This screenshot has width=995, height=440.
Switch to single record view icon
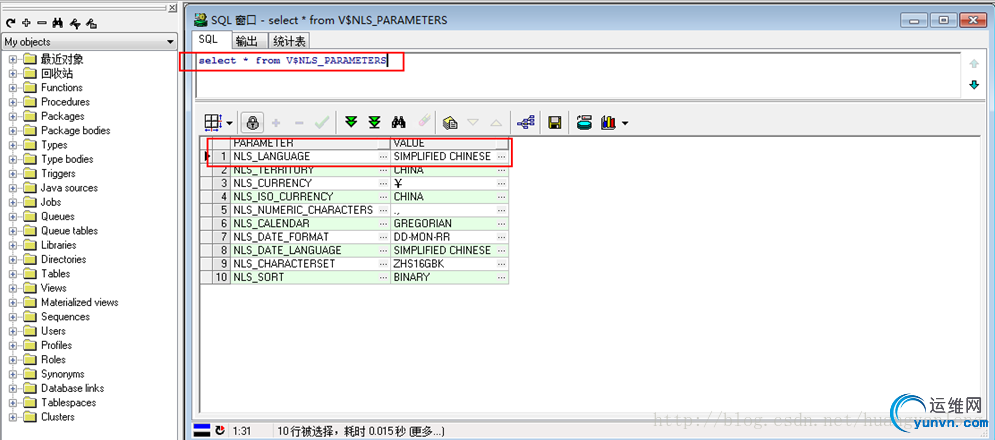pyautogui.click(x=450, y=122)
